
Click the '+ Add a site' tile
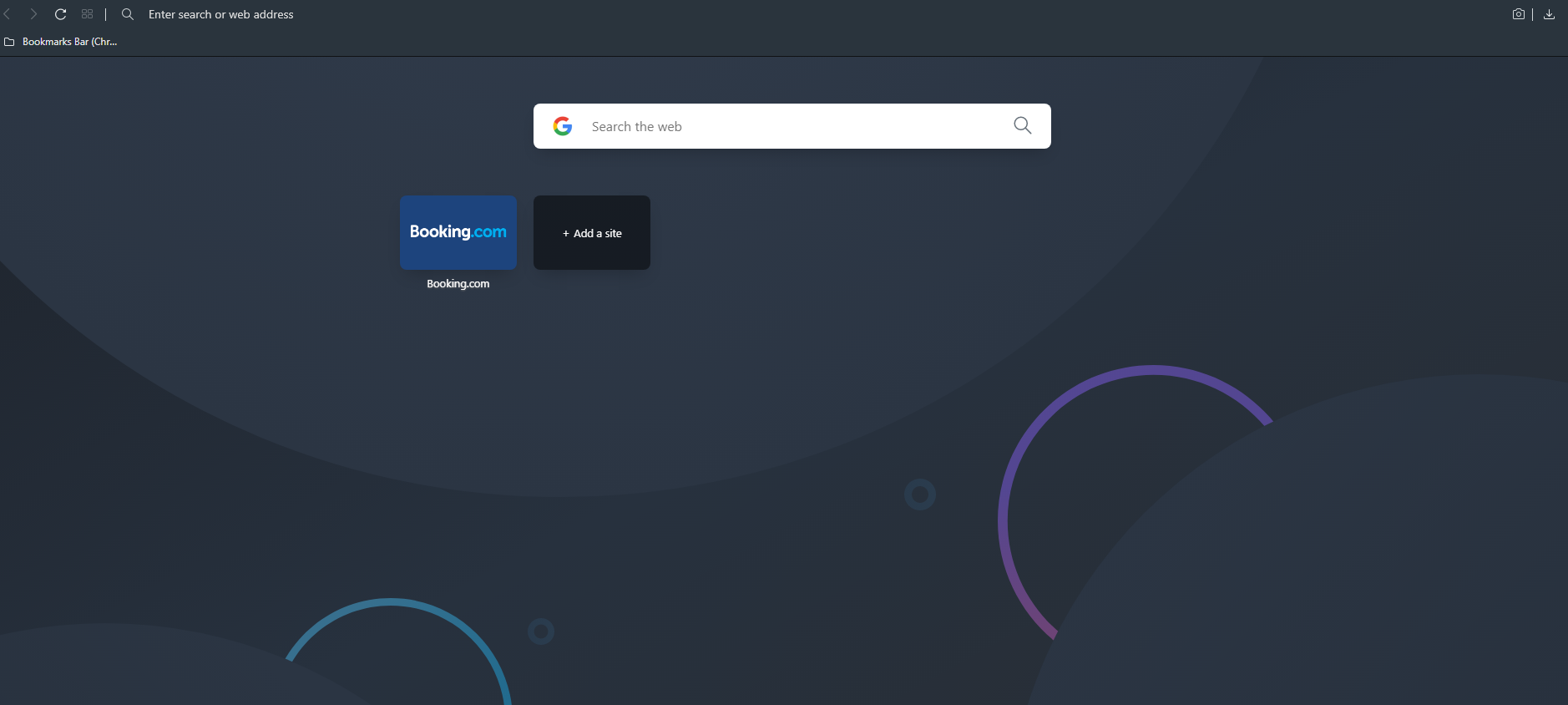[x=592, y=232]
